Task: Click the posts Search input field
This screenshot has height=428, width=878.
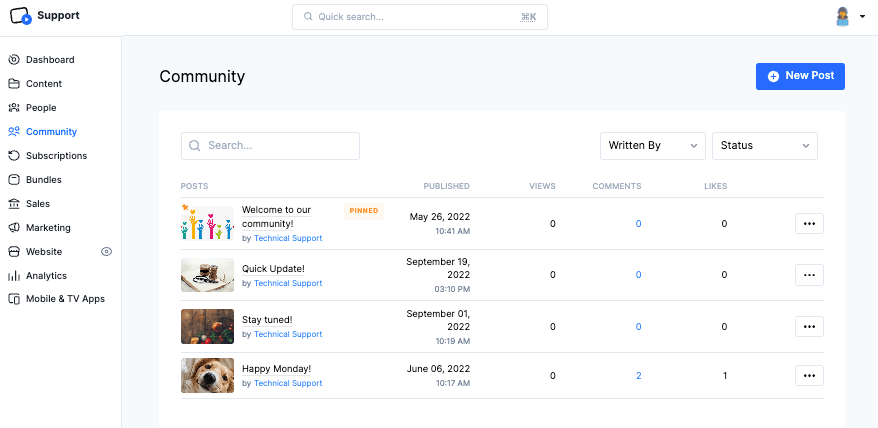Action: (x=270, y=146)
